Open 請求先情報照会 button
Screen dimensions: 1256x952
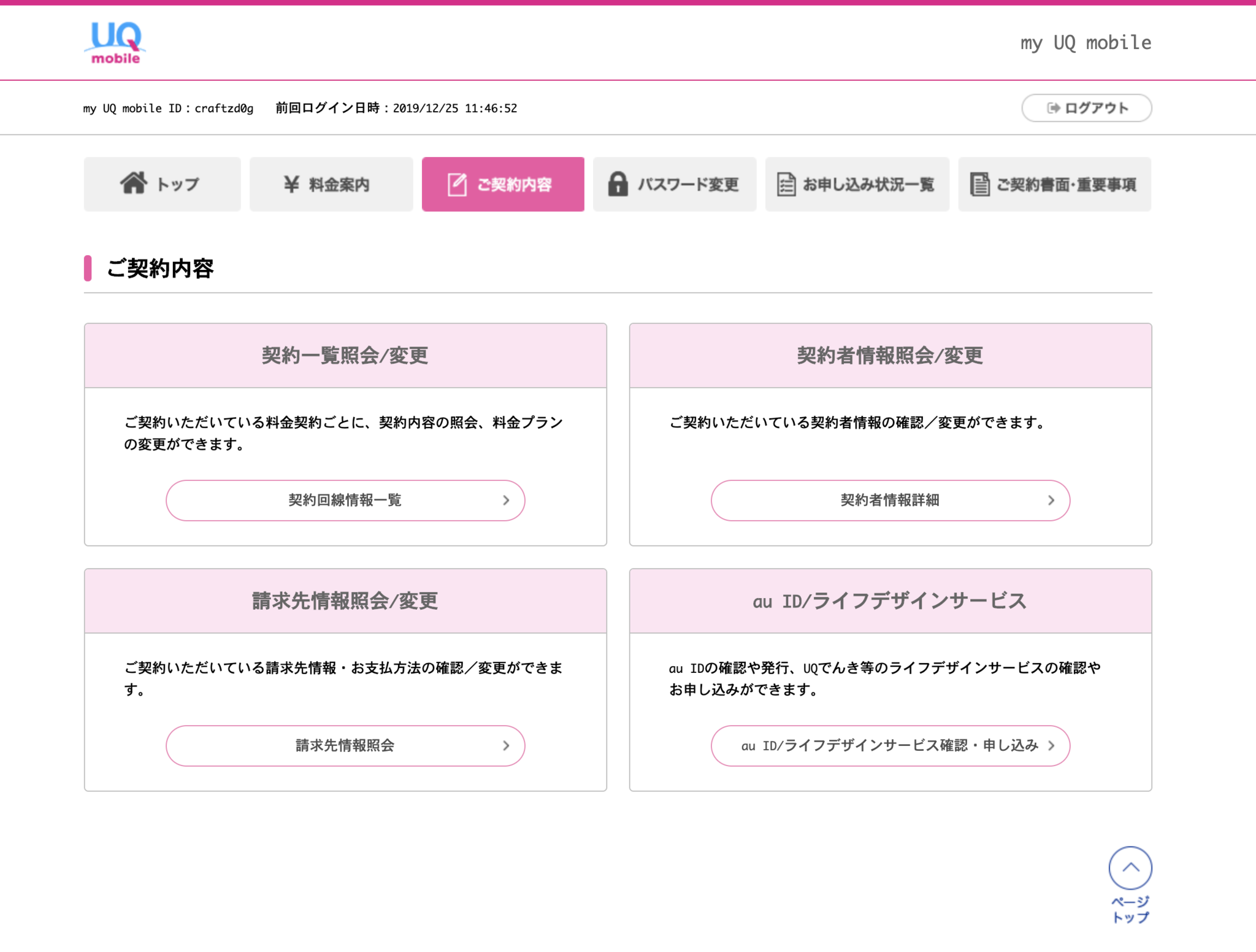click(345, 745)
